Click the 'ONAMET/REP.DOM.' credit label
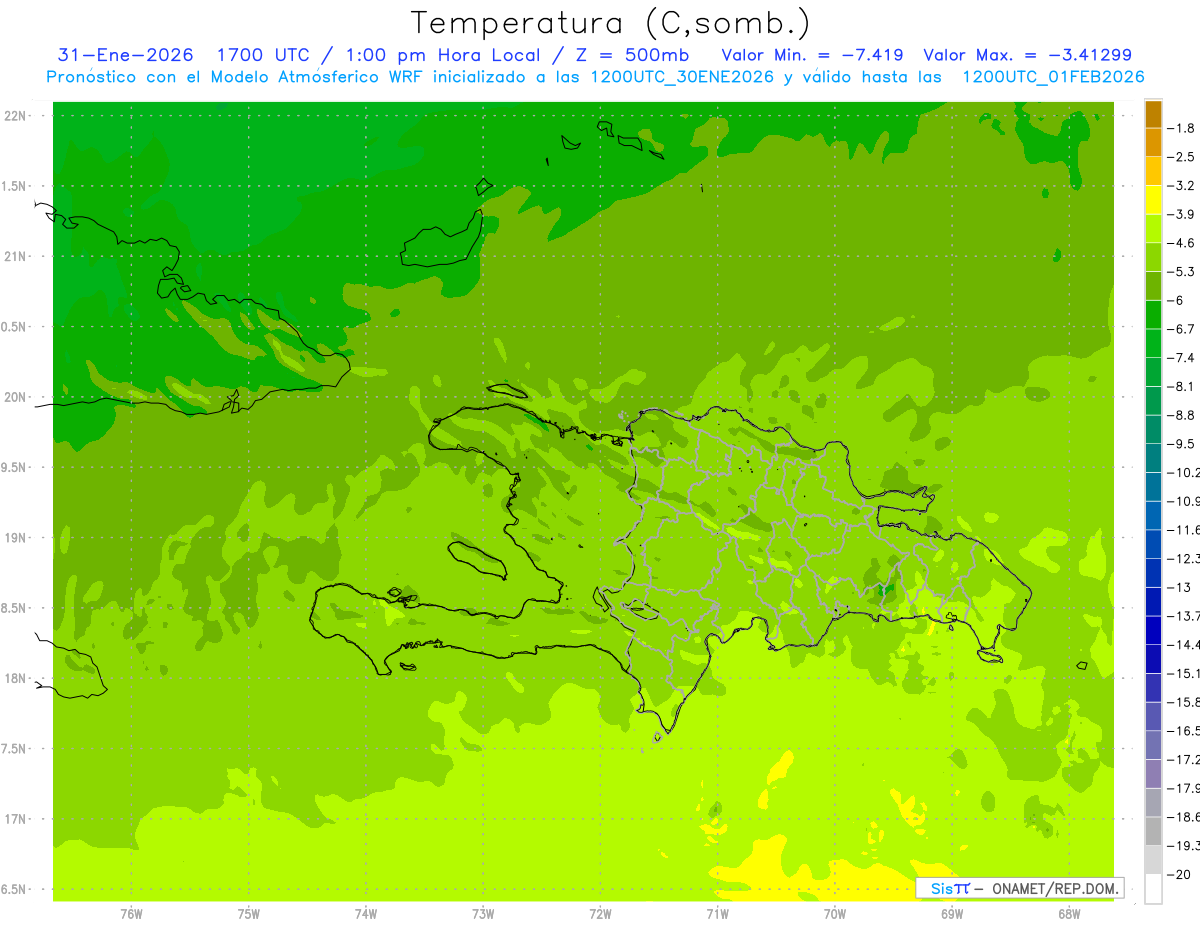Image resolution: width=1200 pixels, height=927 pixels. coord(1054,888)
